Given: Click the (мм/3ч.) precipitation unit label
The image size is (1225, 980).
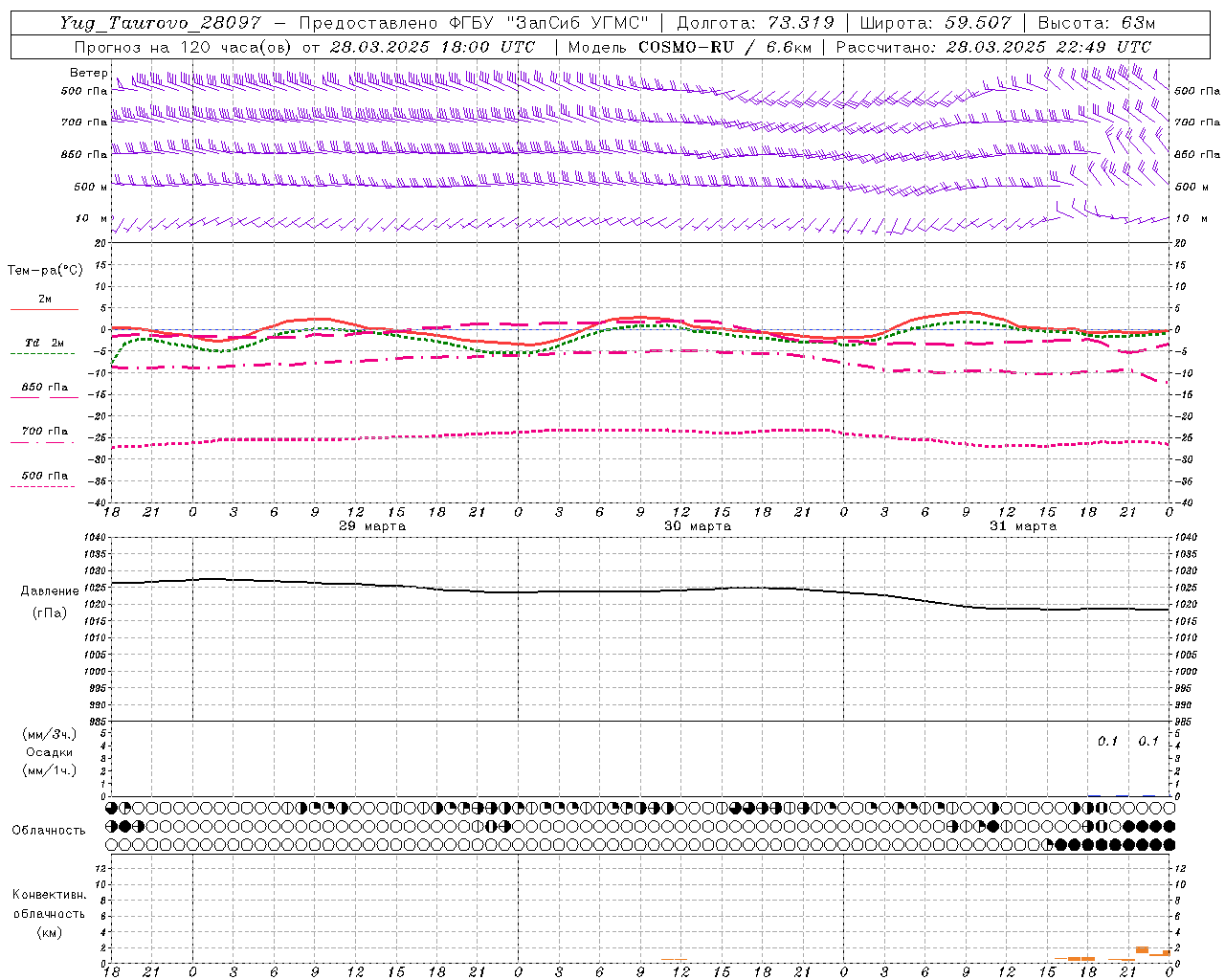Looking at the screenshot, I should tap(49, 734).
